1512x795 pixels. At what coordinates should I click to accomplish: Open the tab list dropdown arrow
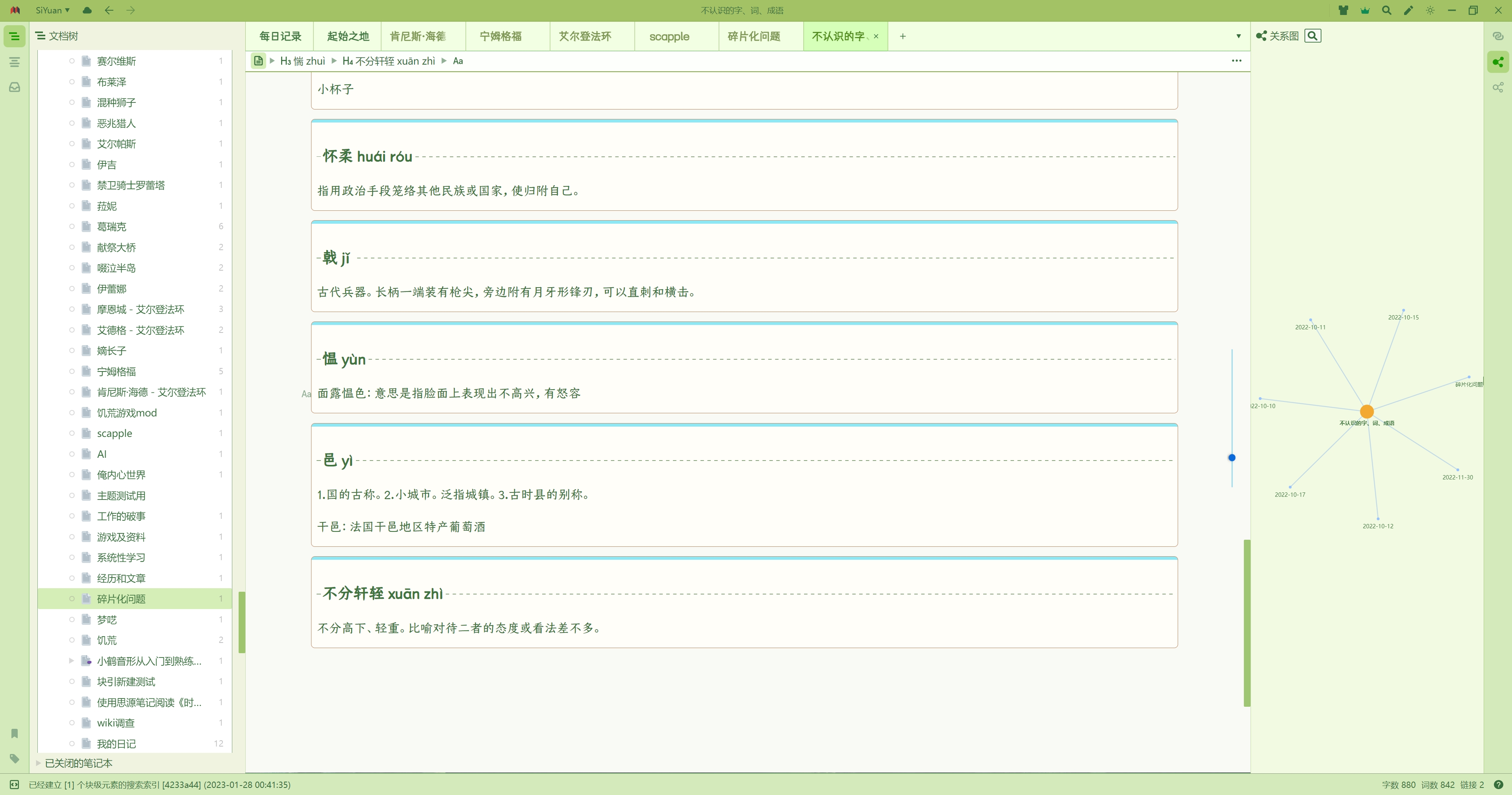coord(1238,36)
